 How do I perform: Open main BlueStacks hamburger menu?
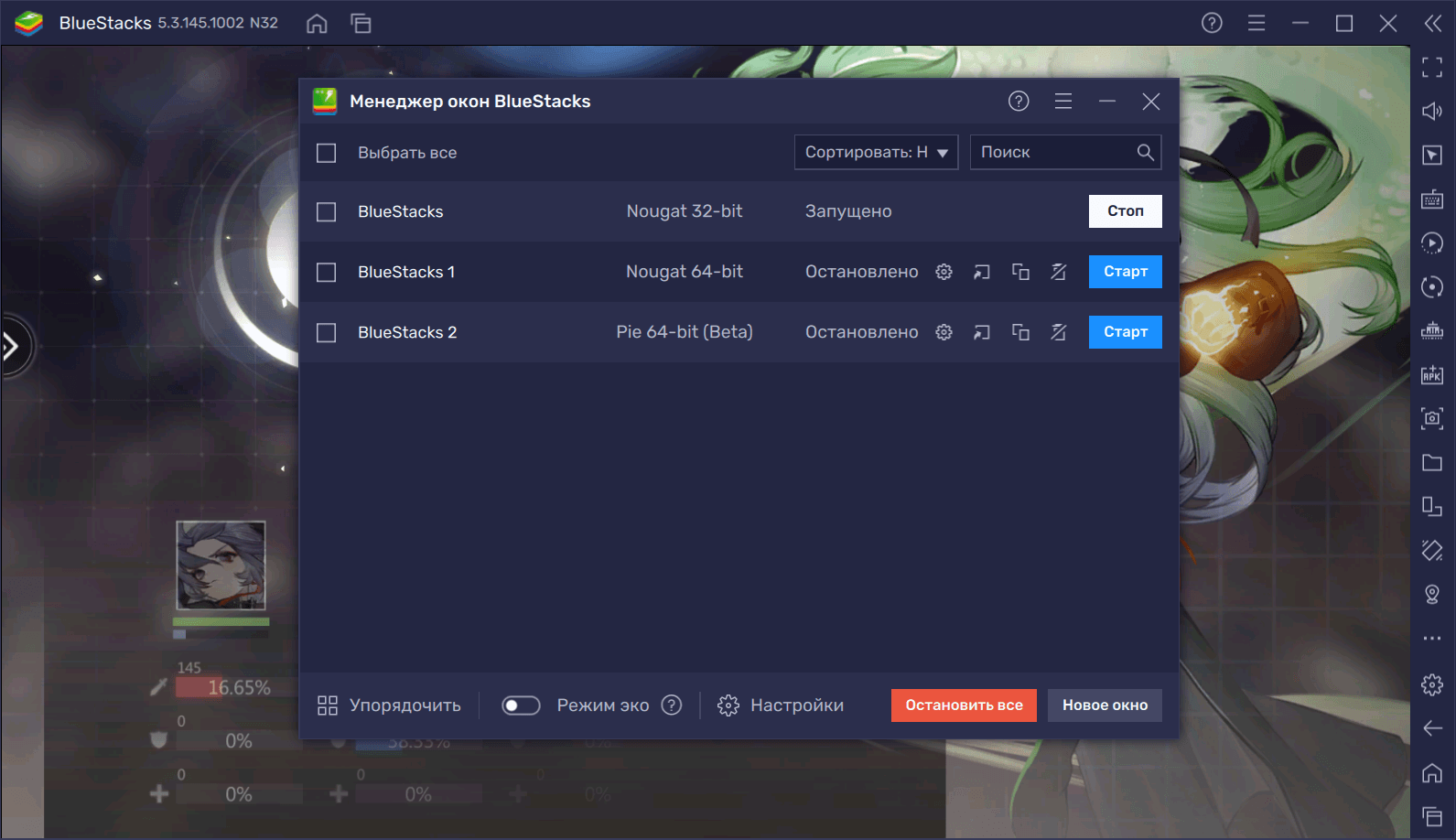(x=1256, y=23)
